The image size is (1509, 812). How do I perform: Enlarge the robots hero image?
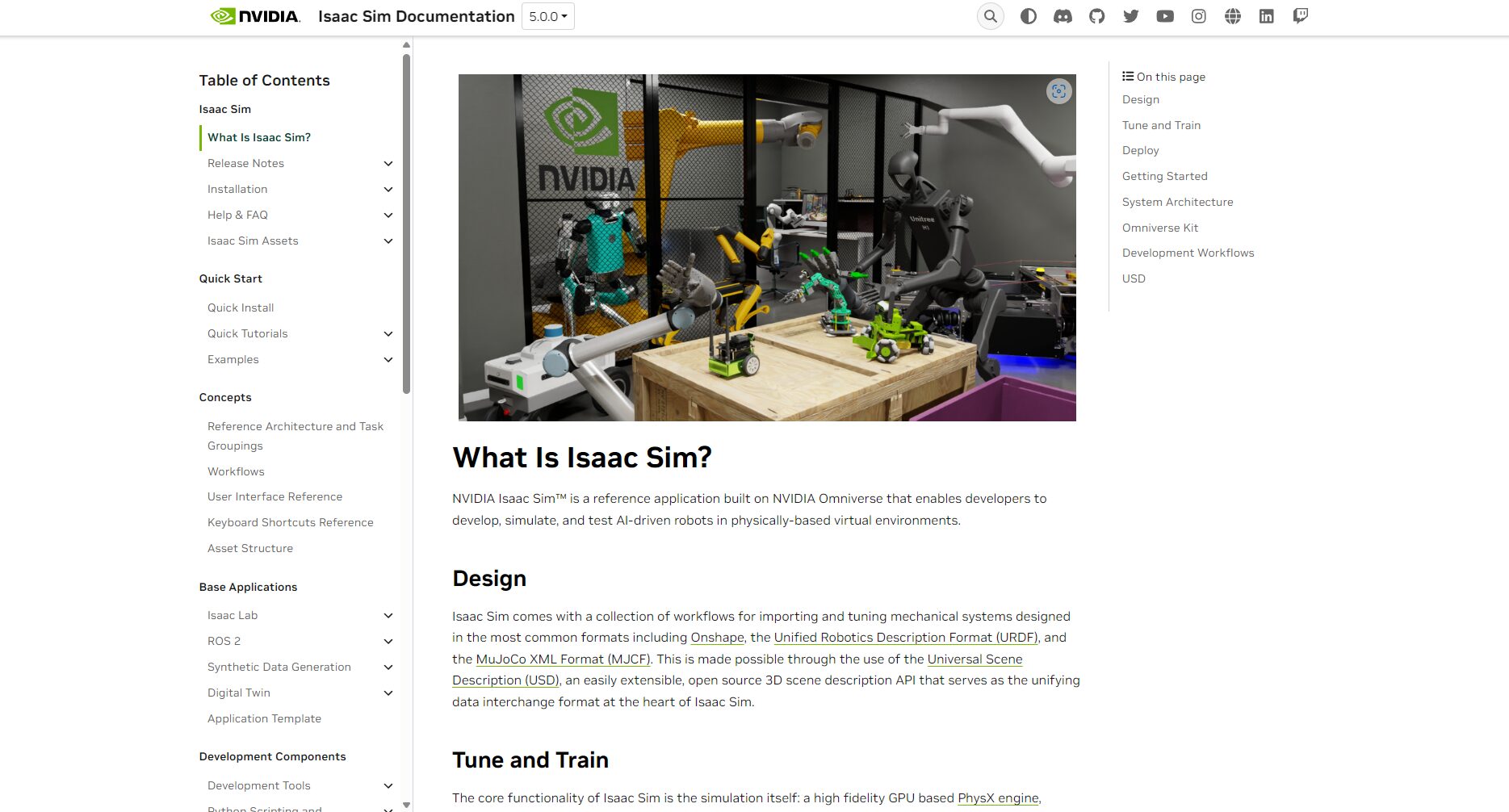pos(1058,91)
